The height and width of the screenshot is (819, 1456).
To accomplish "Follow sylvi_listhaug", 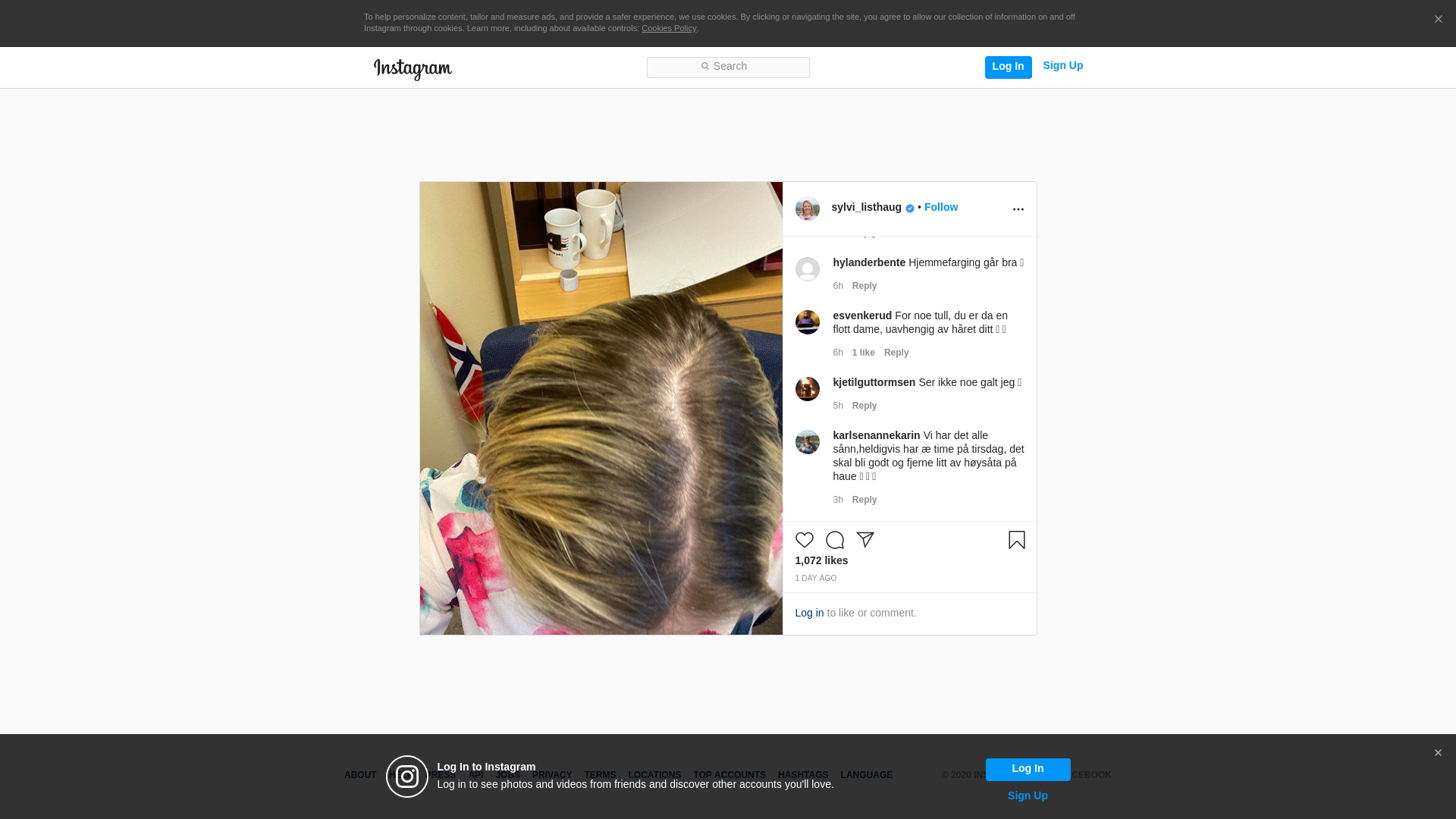I will coord(940,208).
